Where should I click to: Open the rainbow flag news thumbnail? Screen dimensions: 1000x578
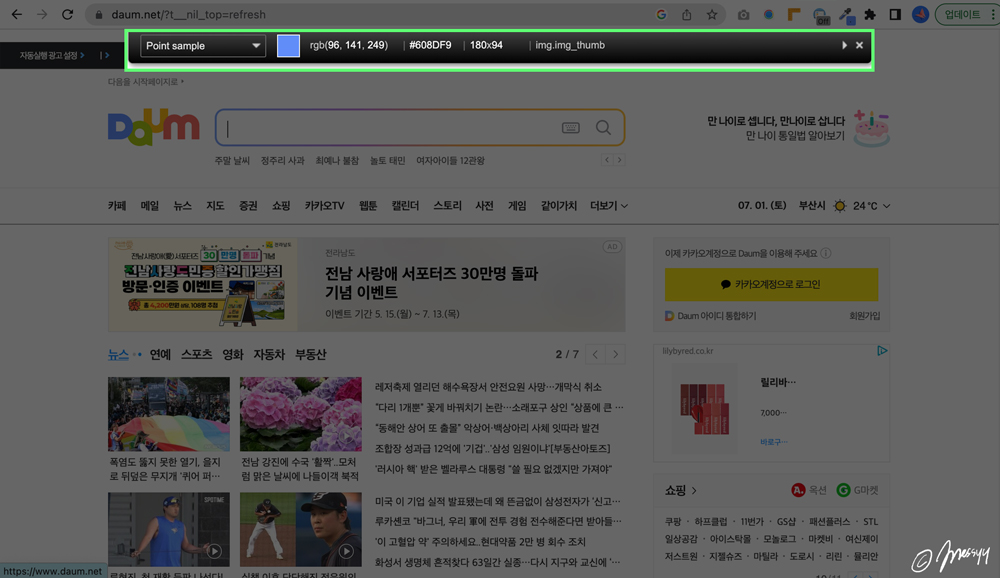169,414
